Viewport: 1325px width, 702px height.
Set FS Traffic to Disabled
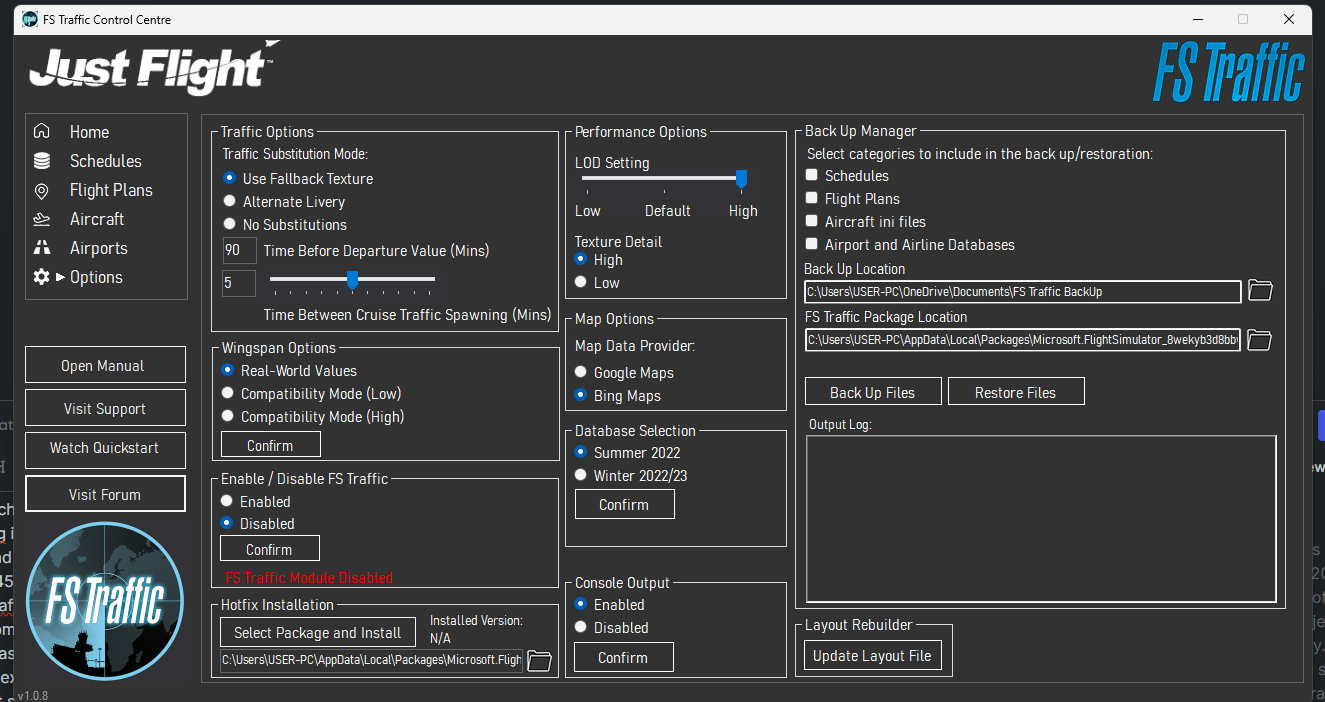[x=227, y=523]
